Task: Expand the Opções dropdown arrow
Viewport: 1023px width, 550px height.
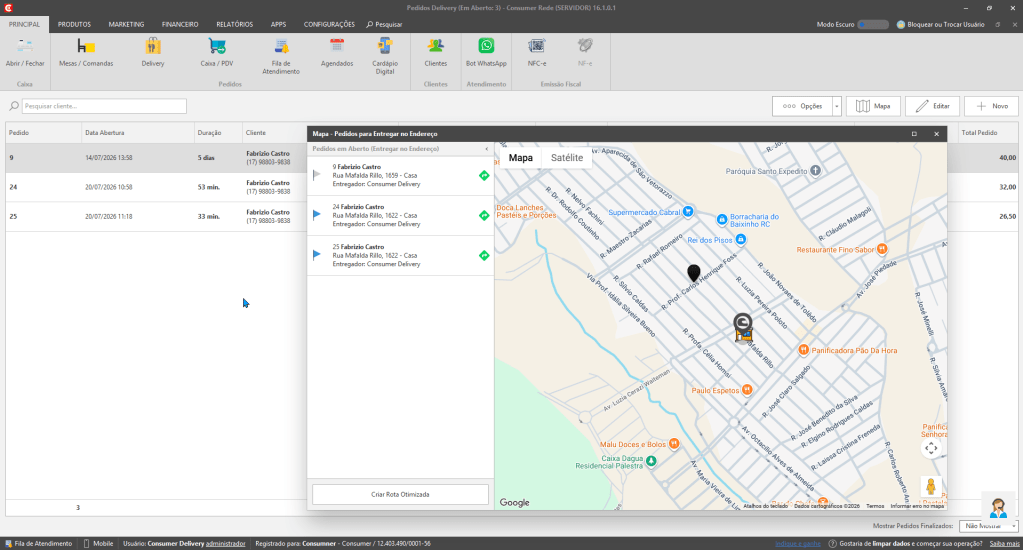Action: click(836, 106)
